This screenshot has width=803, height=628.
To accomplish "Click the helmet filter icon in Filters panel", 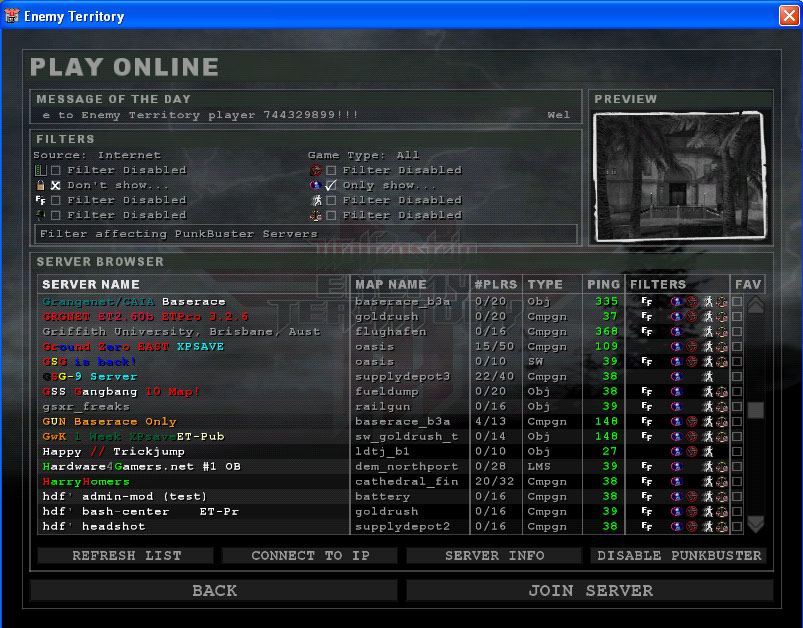I will click(x=40, y=215).
